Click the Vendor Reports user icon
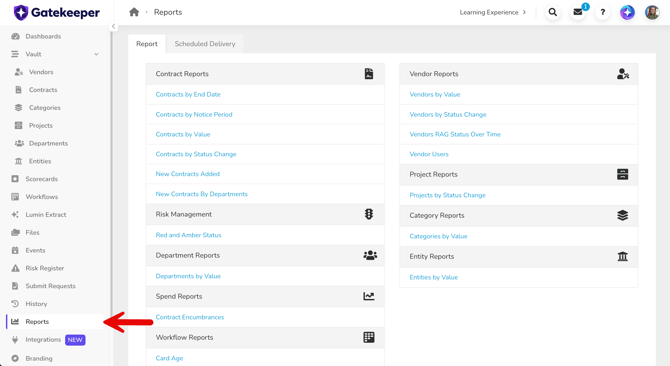This screenshot has width=670, height=366. [623, 74]
